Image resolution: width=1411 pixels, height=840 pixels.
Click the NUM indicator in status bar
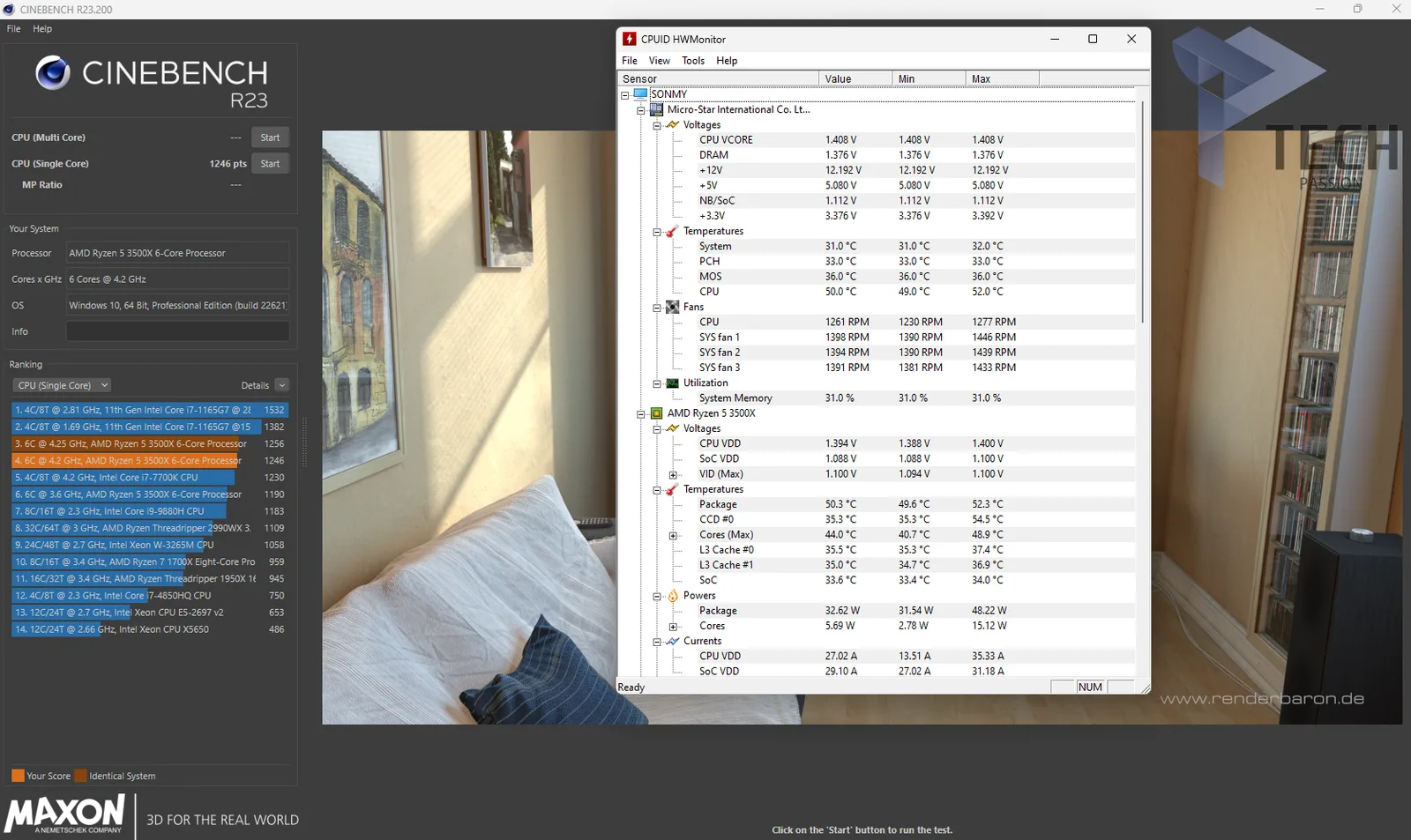point(1091,688)
